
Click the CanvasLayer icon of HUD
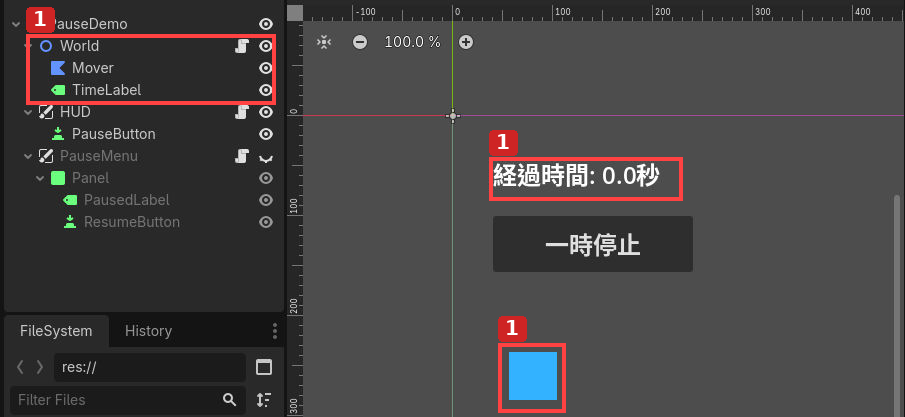[x=46, y=112]
